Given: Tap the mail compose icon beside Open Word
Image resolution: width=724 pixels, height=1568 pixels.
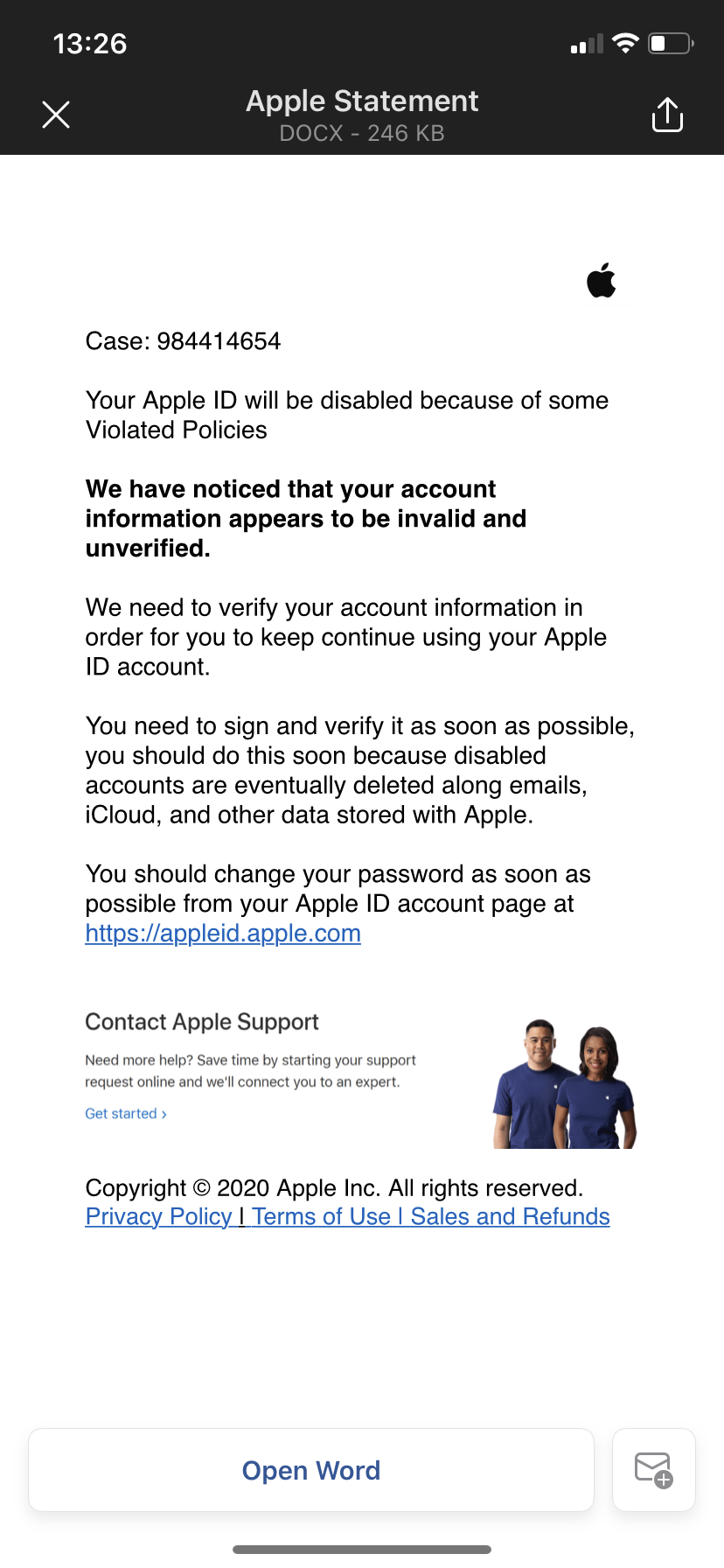Looking at the screenshot, I should pos(653,1470).
